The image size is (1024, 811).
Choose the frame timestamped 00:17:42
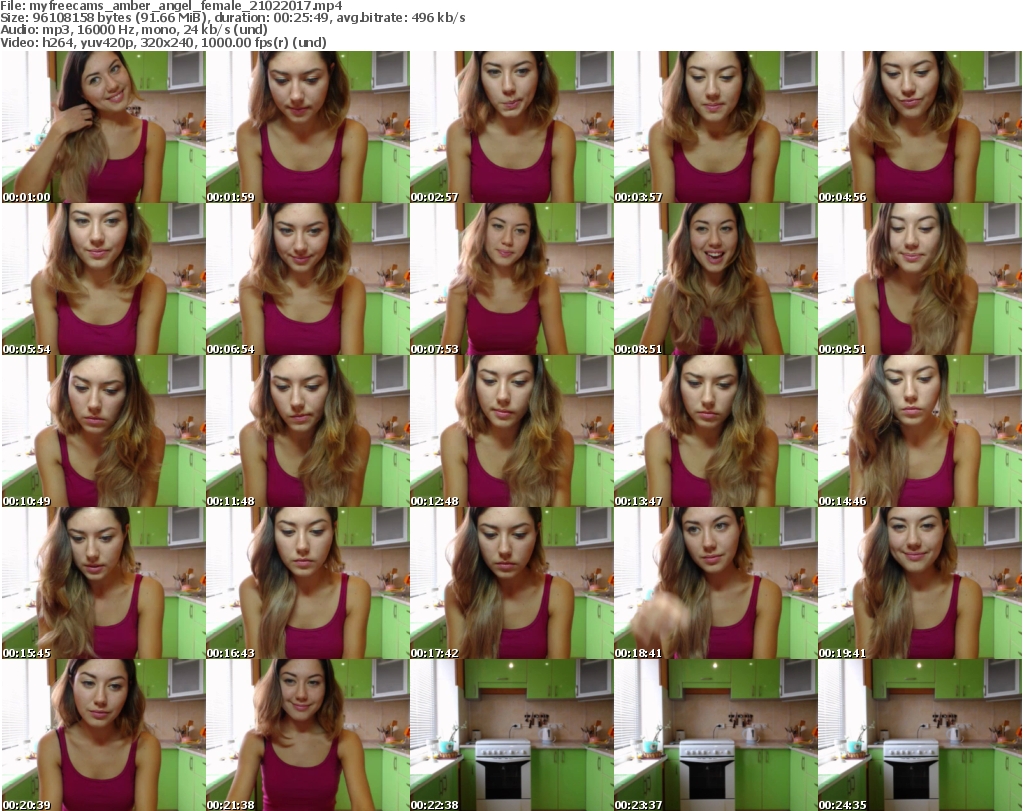click(x=511, y=583)
